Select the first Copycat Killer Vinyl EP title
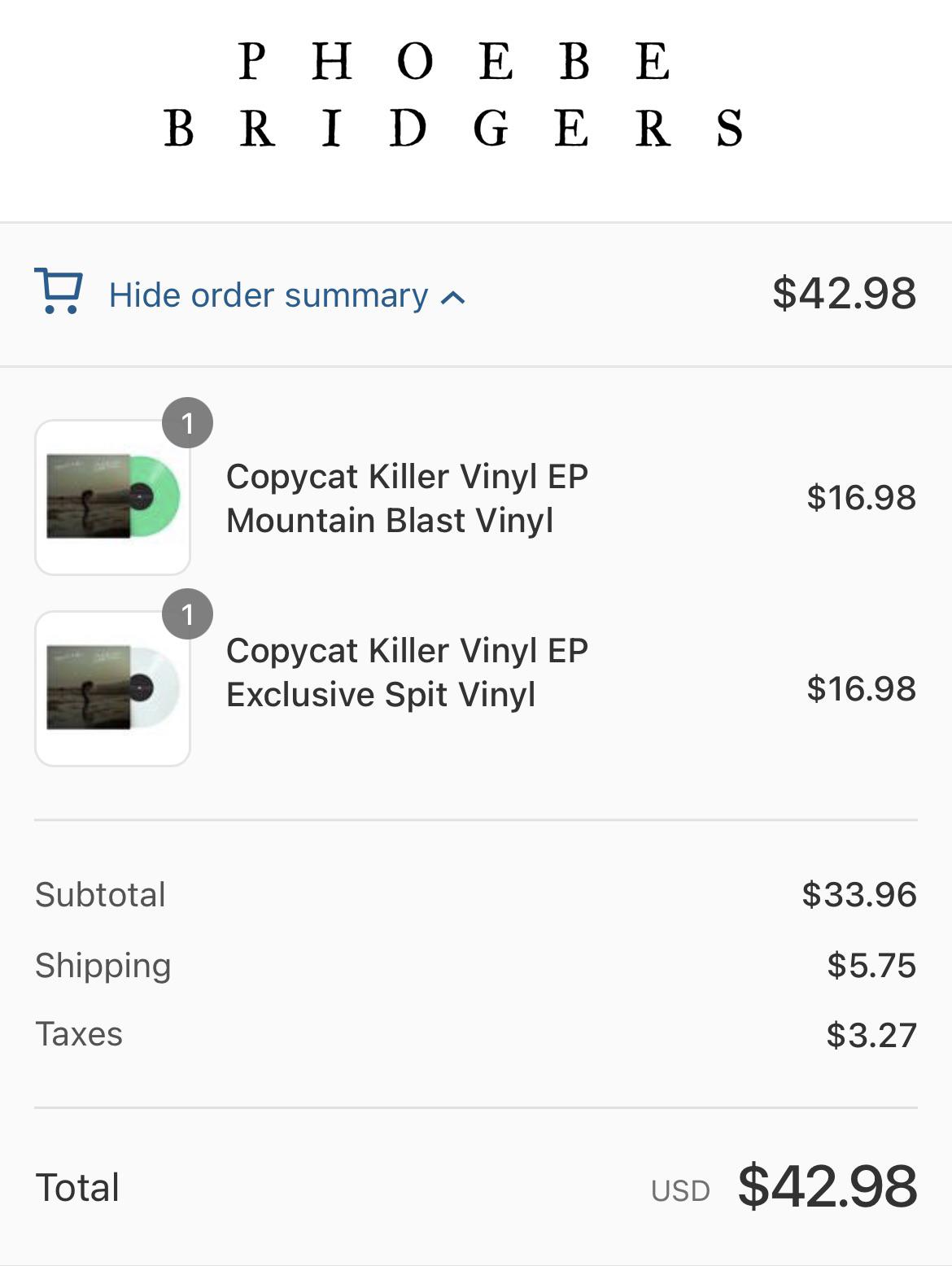The height and width of the screenshot is (1266, 952). [x=407, y=477]
